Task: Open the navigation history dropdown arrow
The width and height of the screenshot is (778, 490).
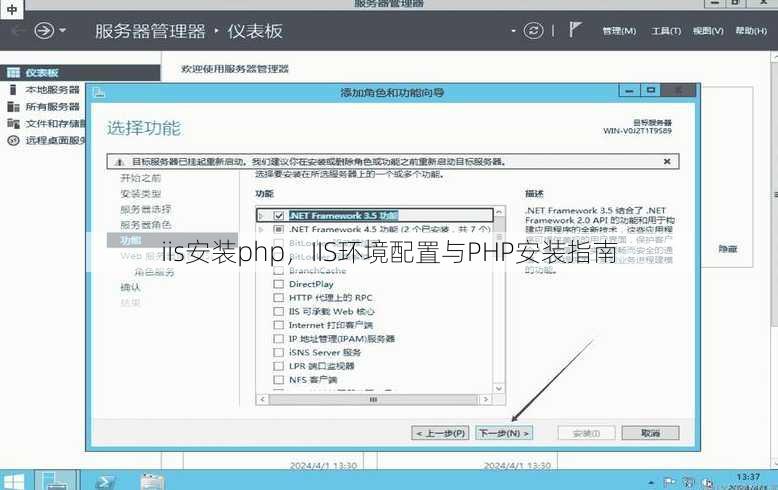Action: (x=63, y=31)
